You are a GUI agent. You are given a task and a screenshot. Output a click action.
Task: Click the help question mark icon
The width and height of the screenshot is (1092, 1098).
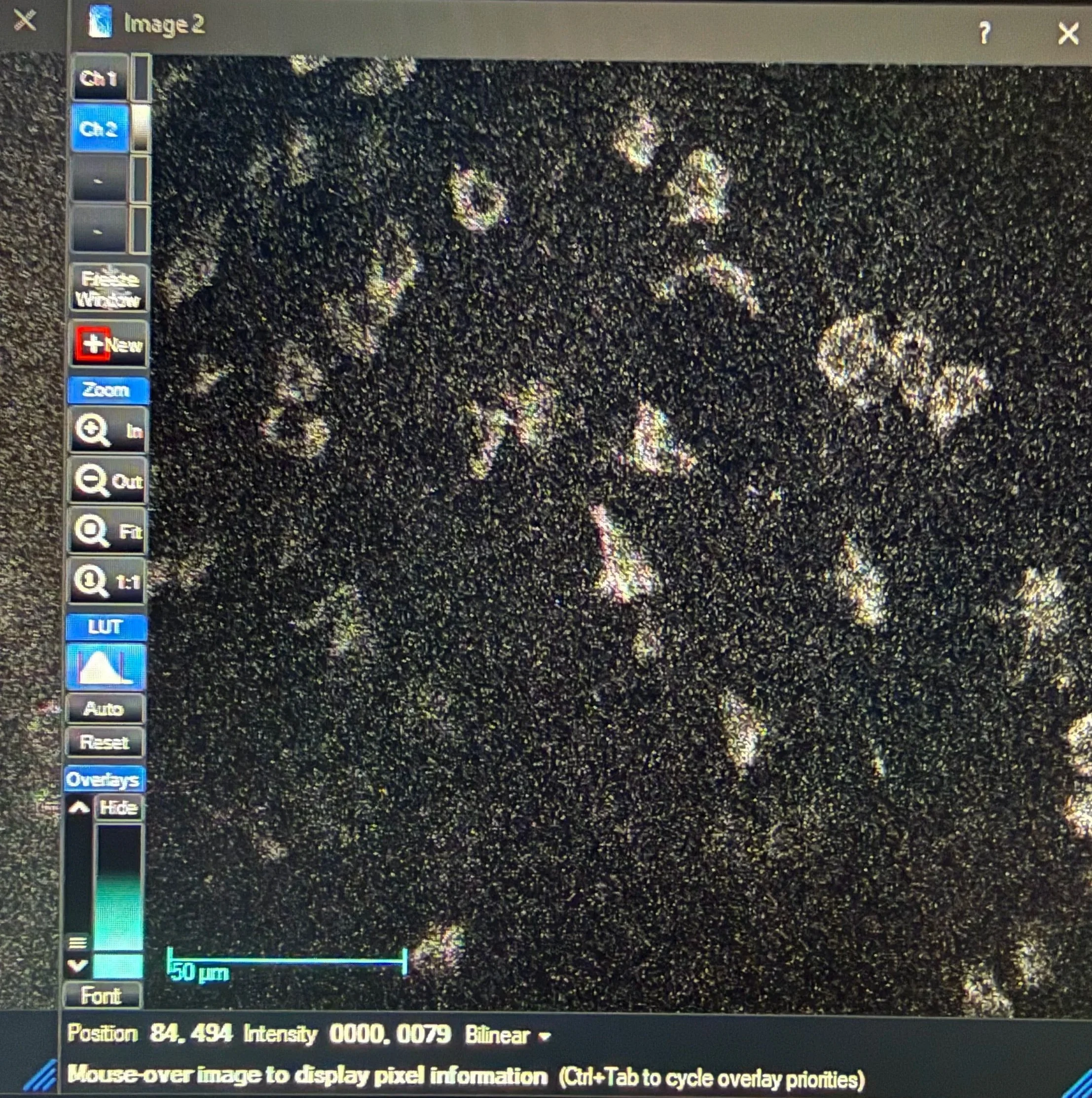[984, 33]
